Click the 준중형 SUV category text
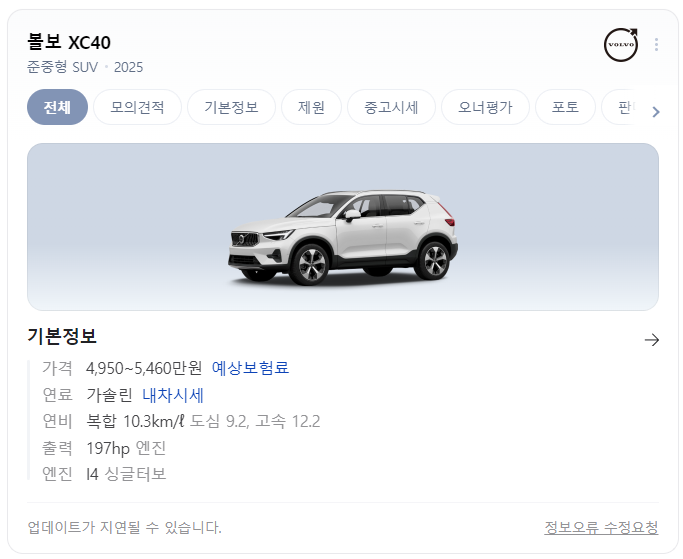Viewport: 683px width, 559px height. 62,67
